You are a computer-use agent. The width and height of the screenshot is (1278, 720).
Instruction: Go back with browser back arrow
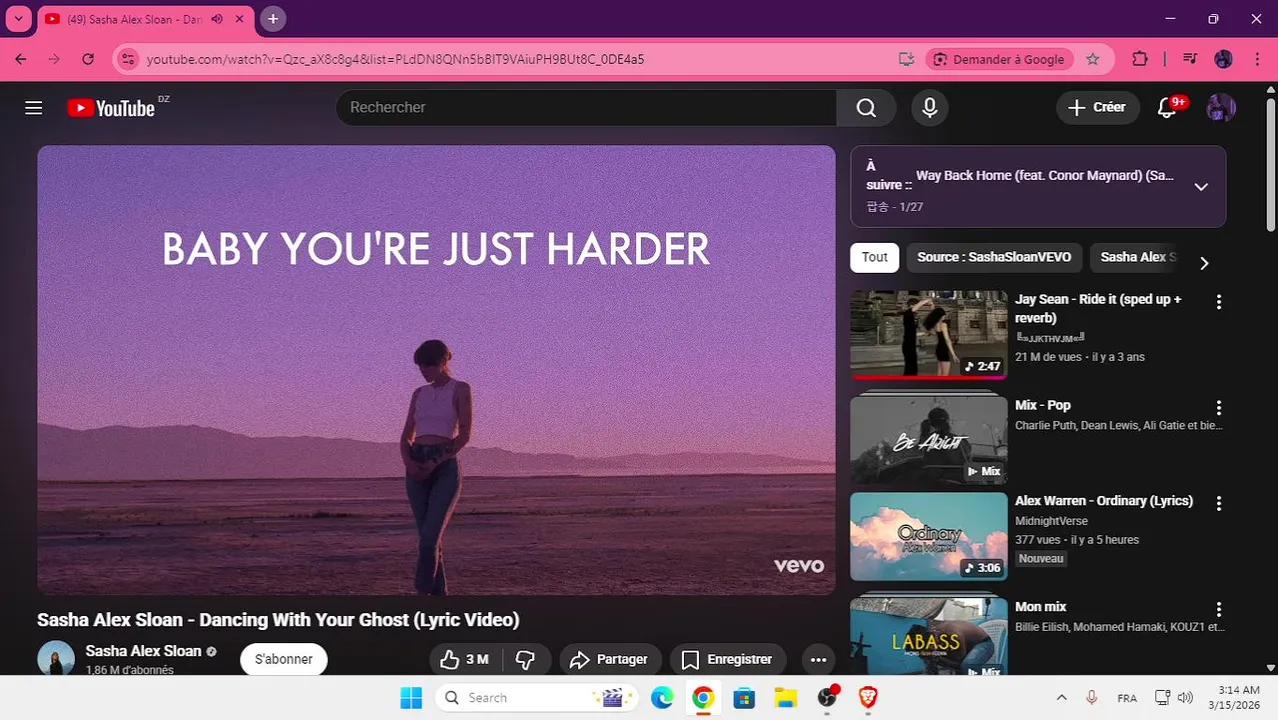[21, 59]
